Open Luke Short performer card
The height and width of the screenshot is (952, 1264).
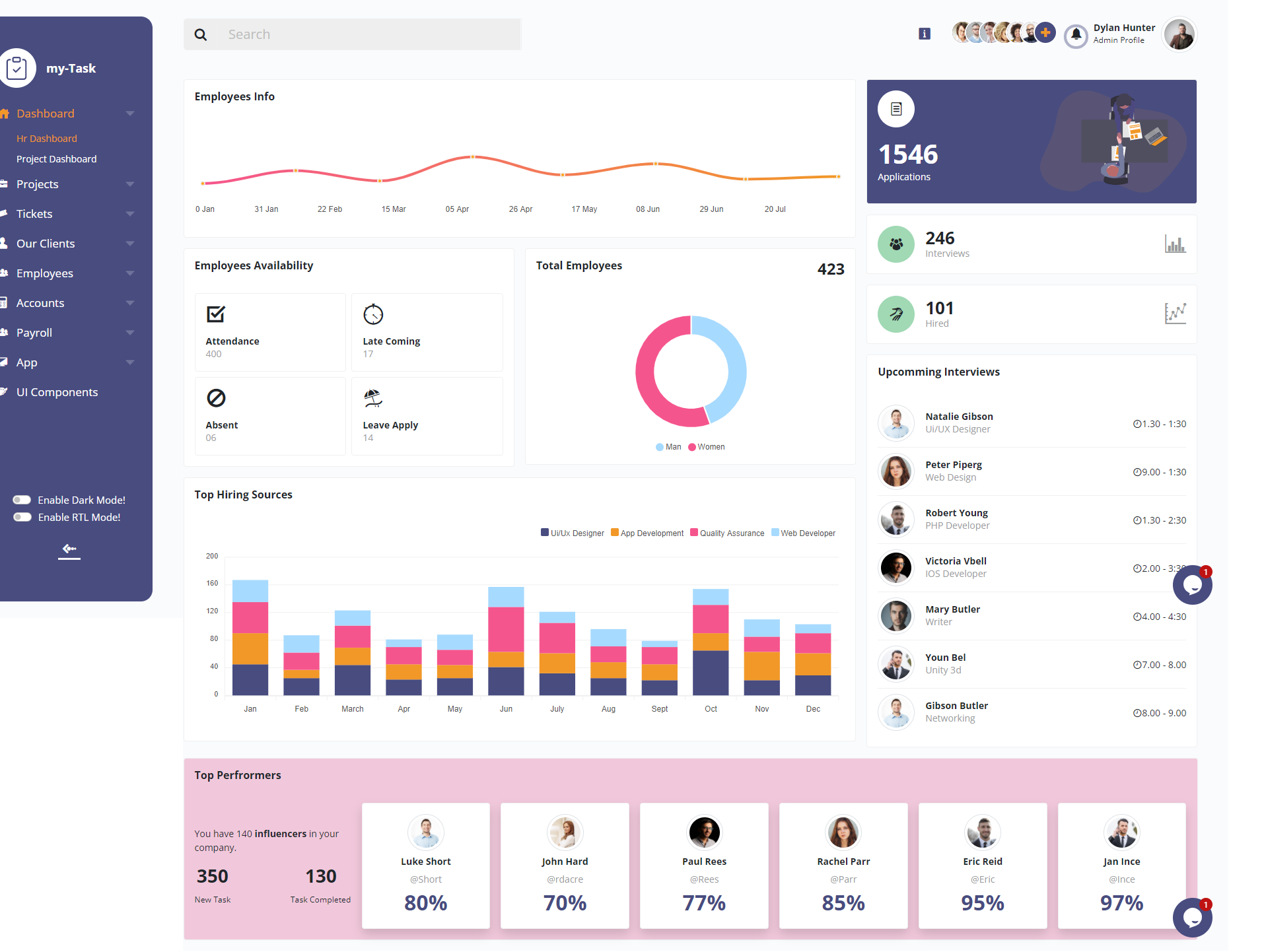(x=426, y=866)
